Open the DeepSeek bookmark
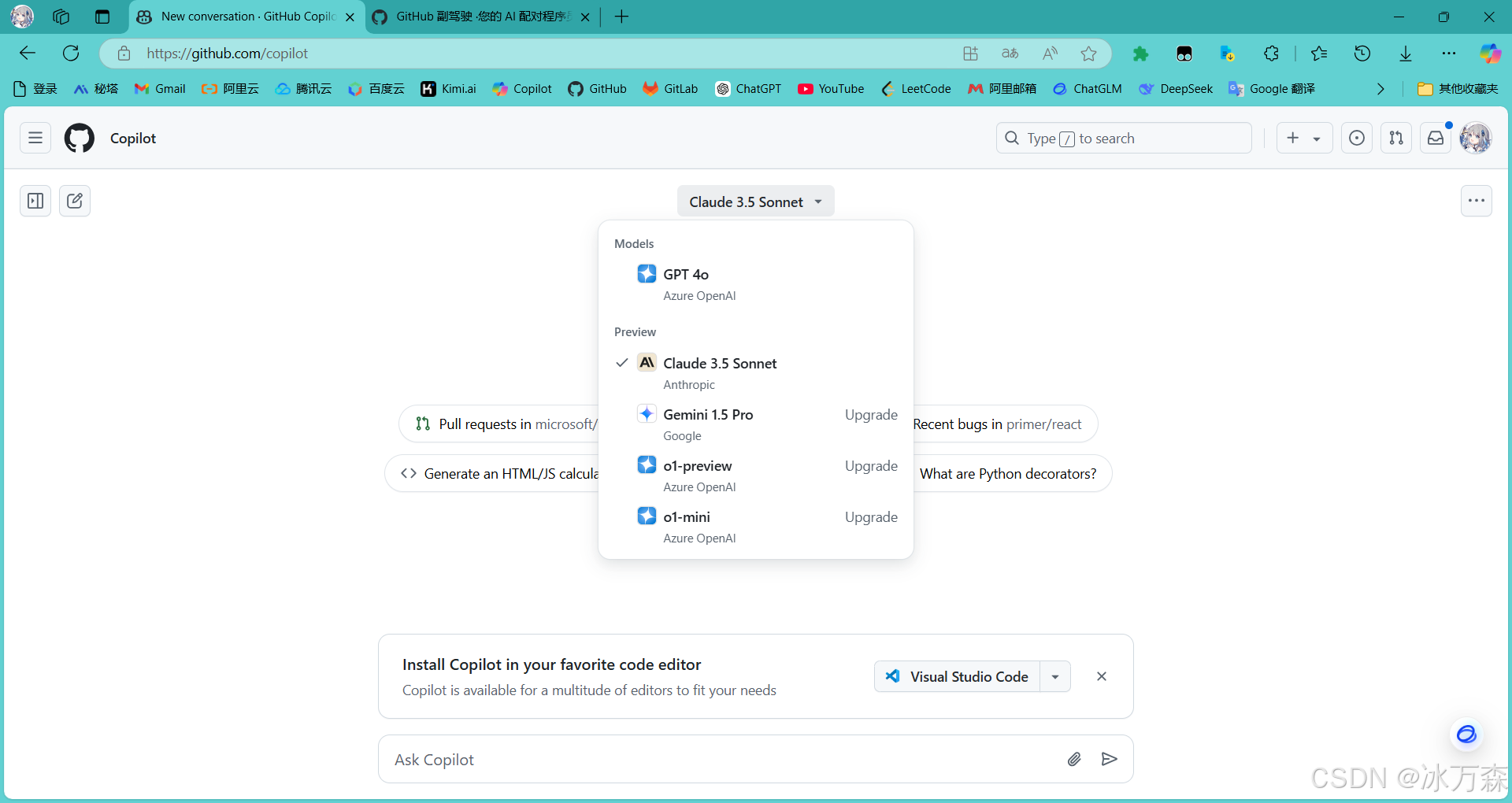This screenshot has height=803, width=1512. coord(1176,89)
